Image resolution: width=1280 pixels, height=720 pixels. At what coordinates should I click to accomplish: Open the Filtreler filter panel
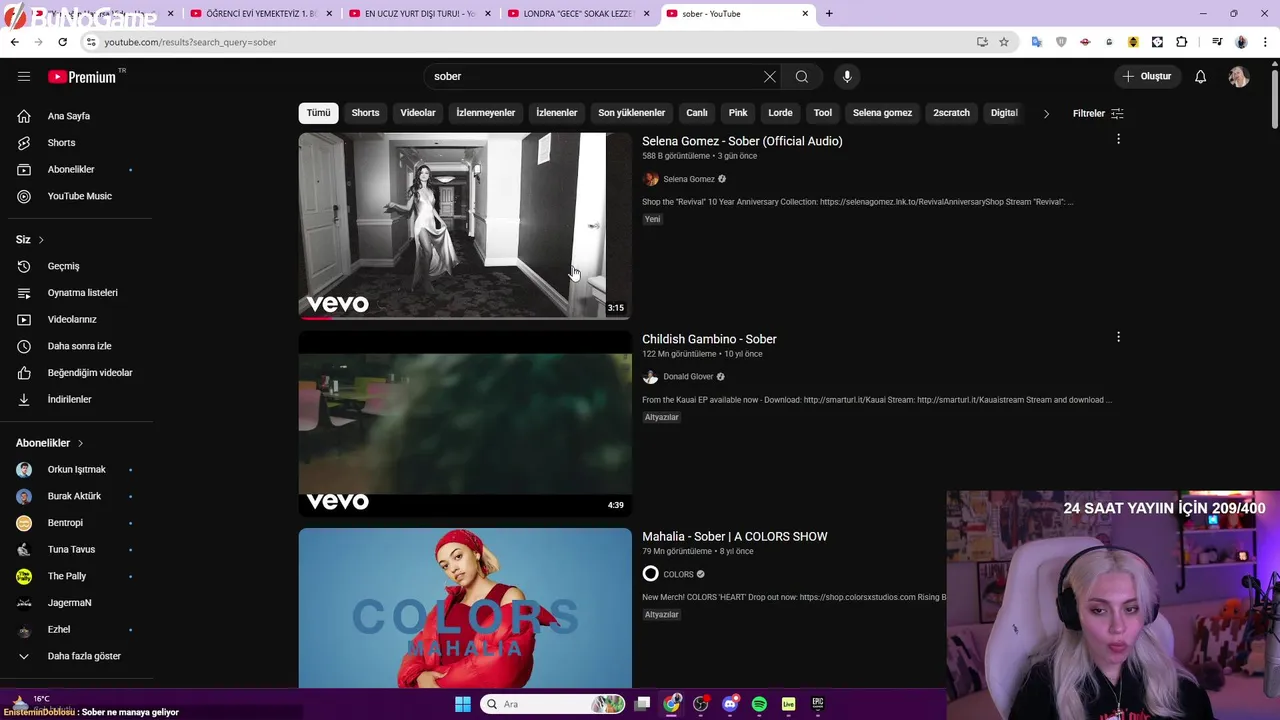coord(1098,113)
